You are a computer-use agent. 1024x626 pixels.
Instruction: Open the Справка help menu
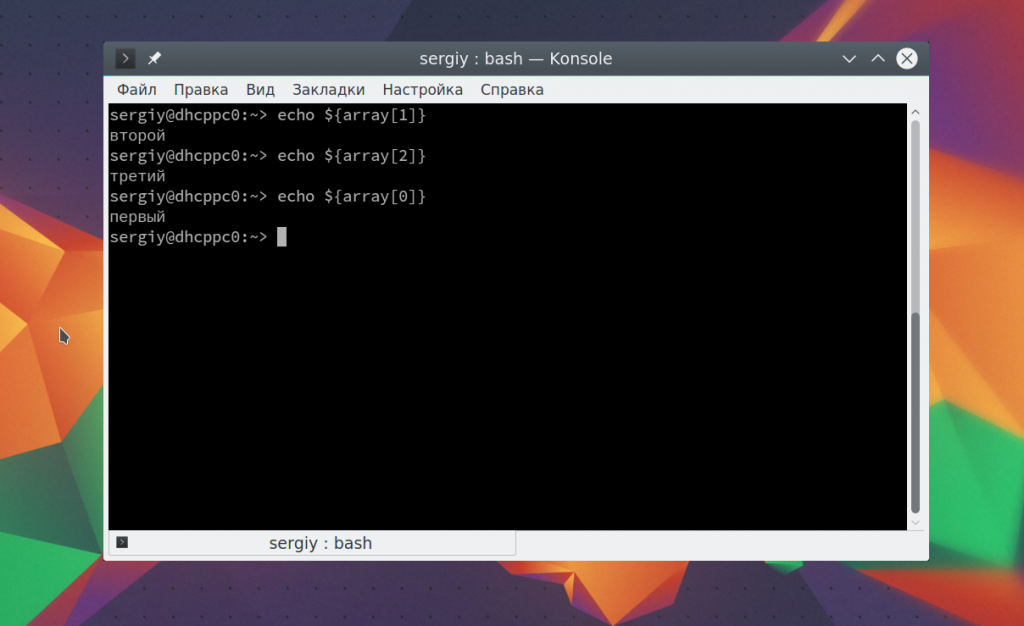point(511,89)
